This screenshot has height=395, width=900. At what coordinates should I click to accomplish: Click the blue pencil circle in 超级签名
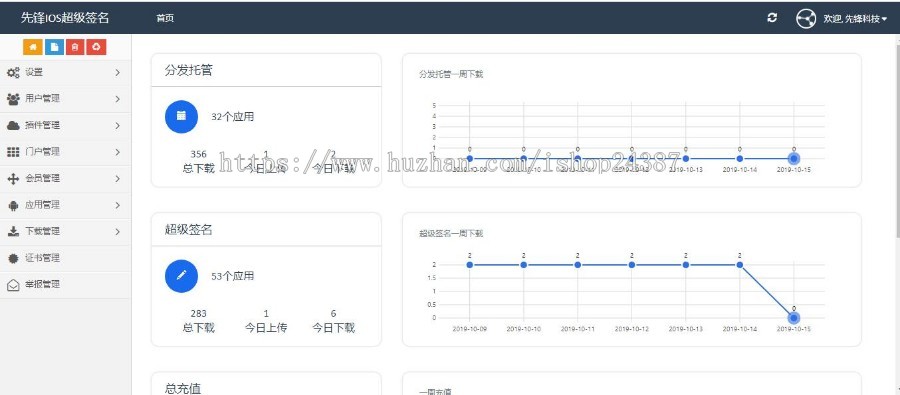[181, 276]
